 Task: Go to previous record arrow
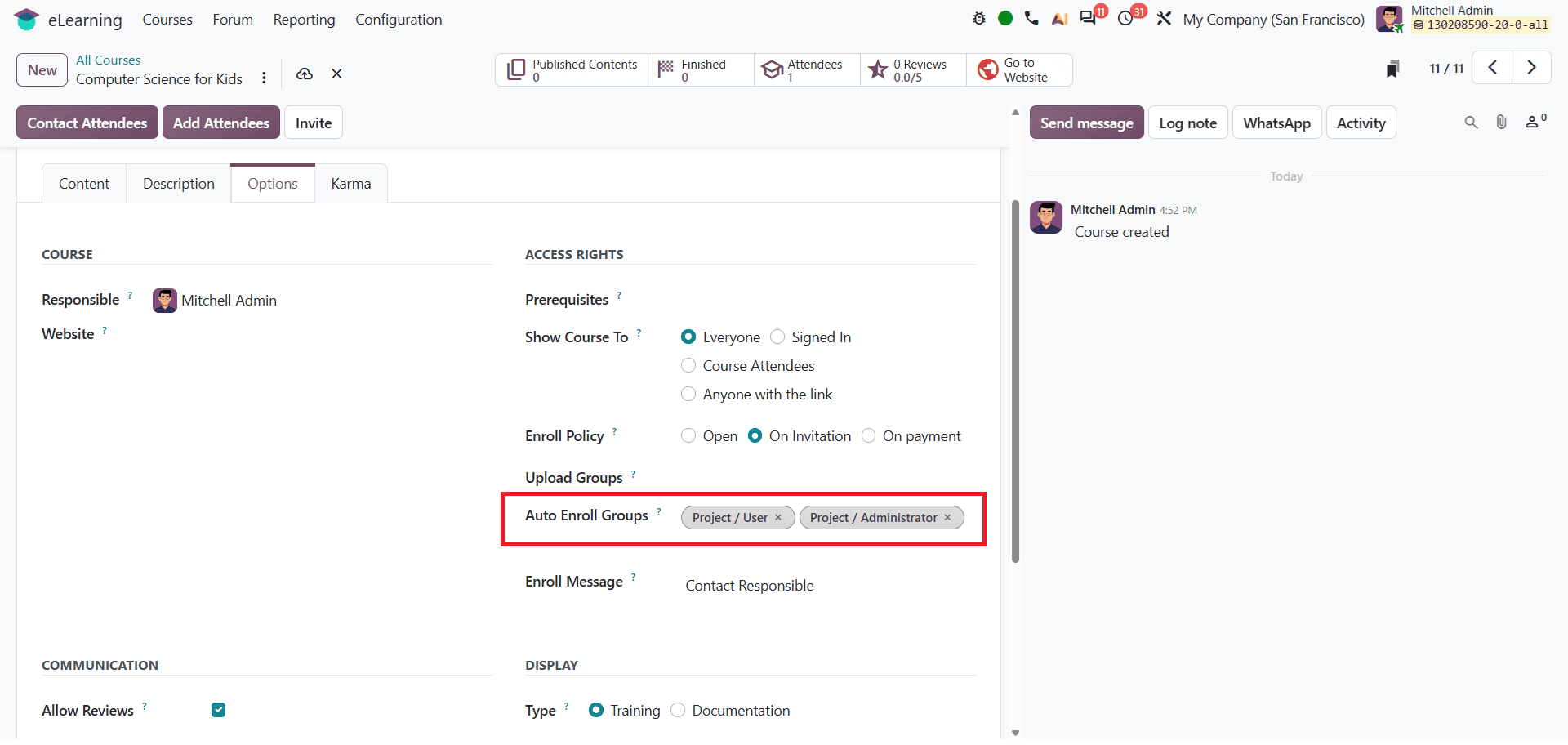click(x=1492, y=68)
